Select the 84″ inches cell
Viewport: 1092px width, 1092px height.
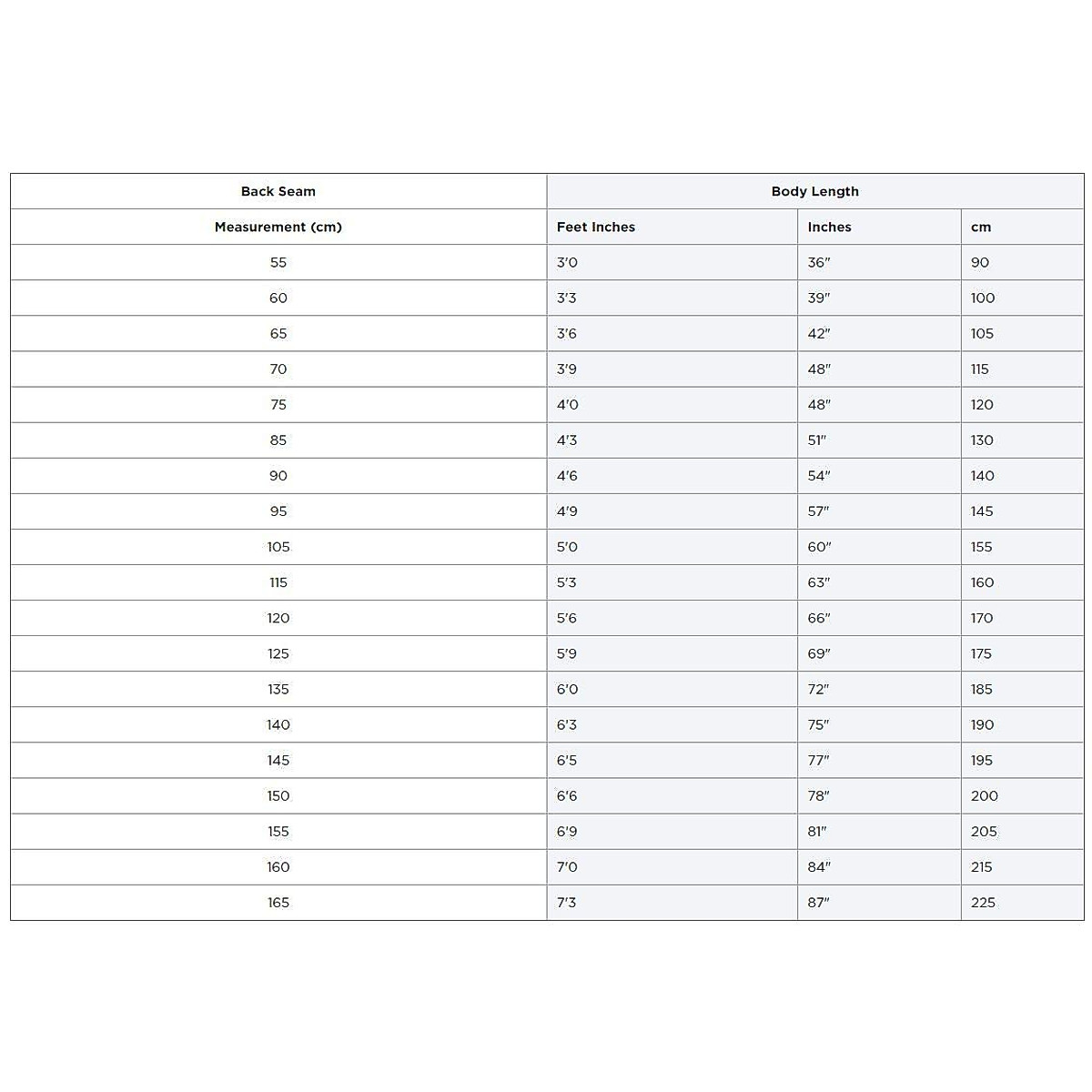coord(819,866)
